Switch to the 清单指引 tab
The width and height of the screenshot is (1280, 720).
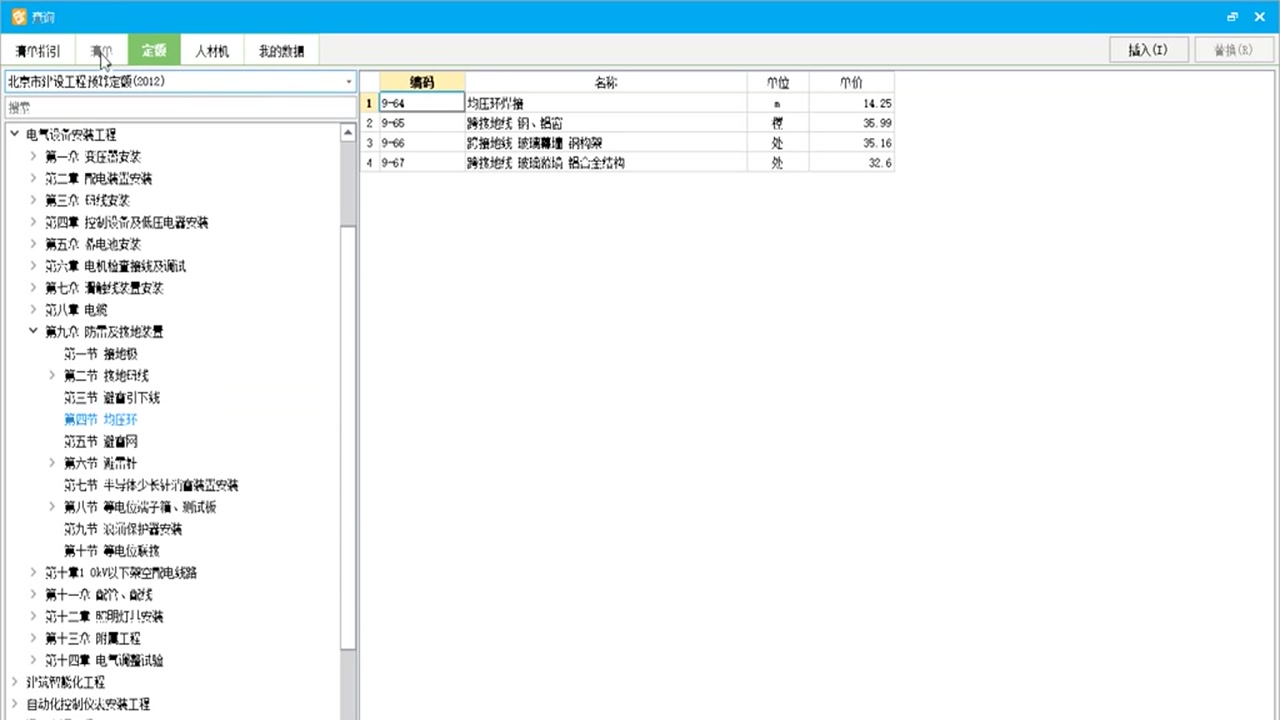(38, 51)
